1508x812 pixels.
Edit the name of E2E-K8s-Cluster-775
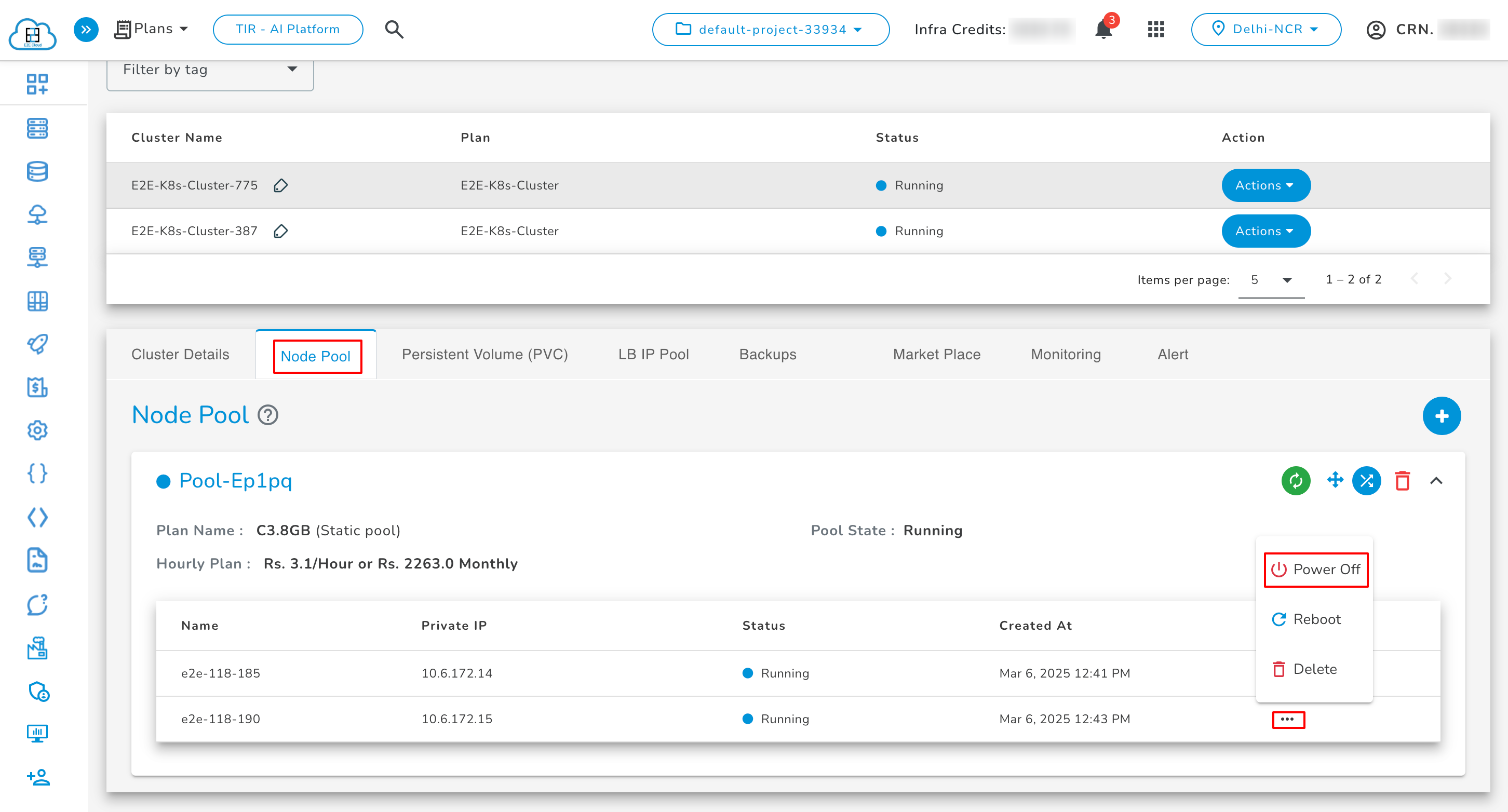[x=280, y=185]
